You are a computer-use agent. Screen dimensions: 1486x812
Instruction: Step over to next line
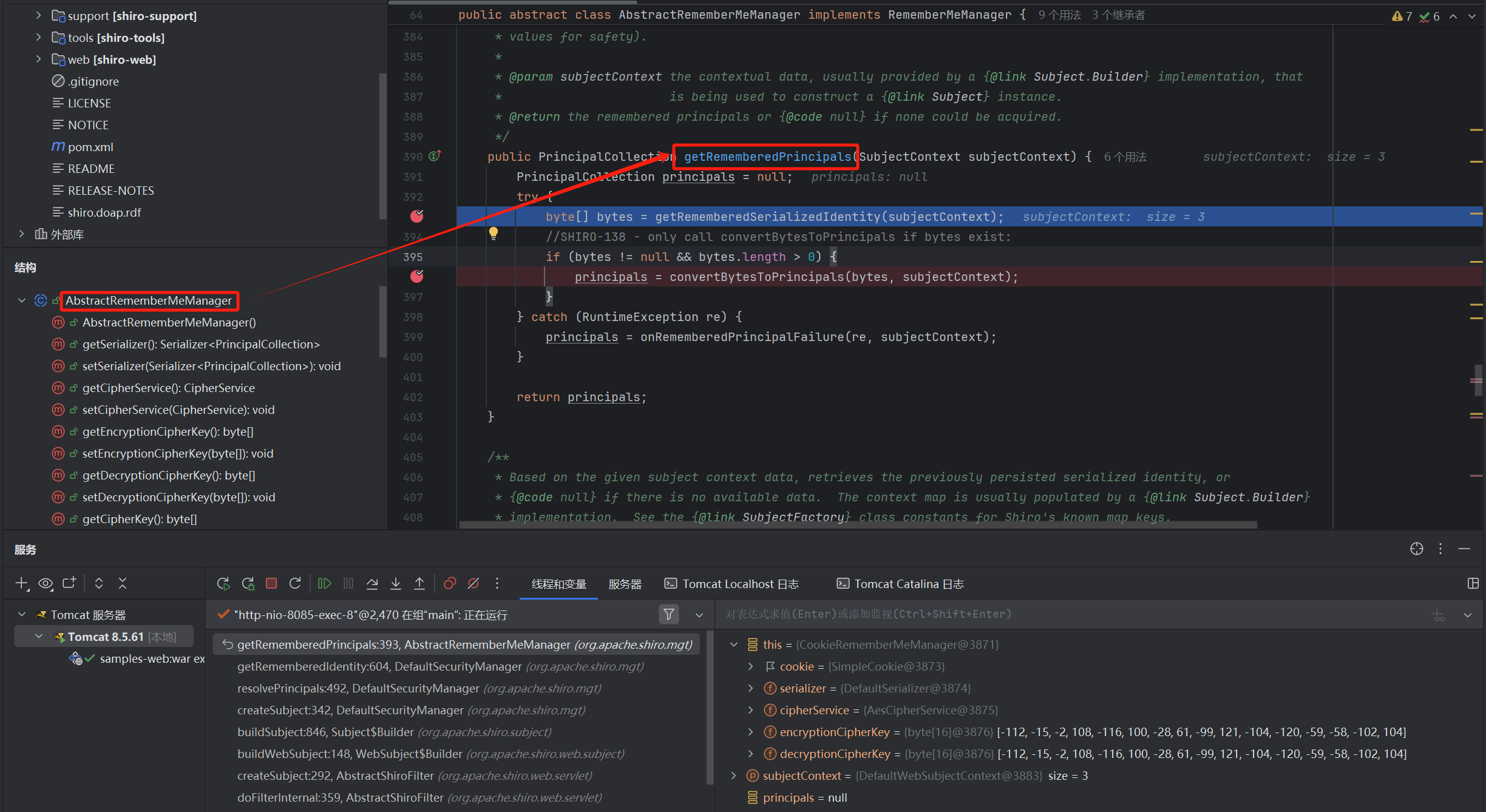(x=372, y=583)
